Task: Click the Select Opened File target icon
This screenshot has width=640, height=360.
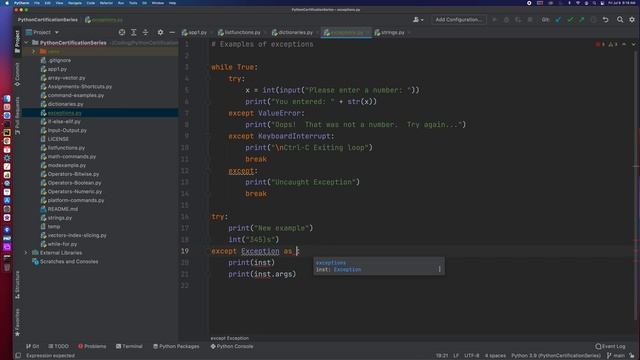Action: 122,32
